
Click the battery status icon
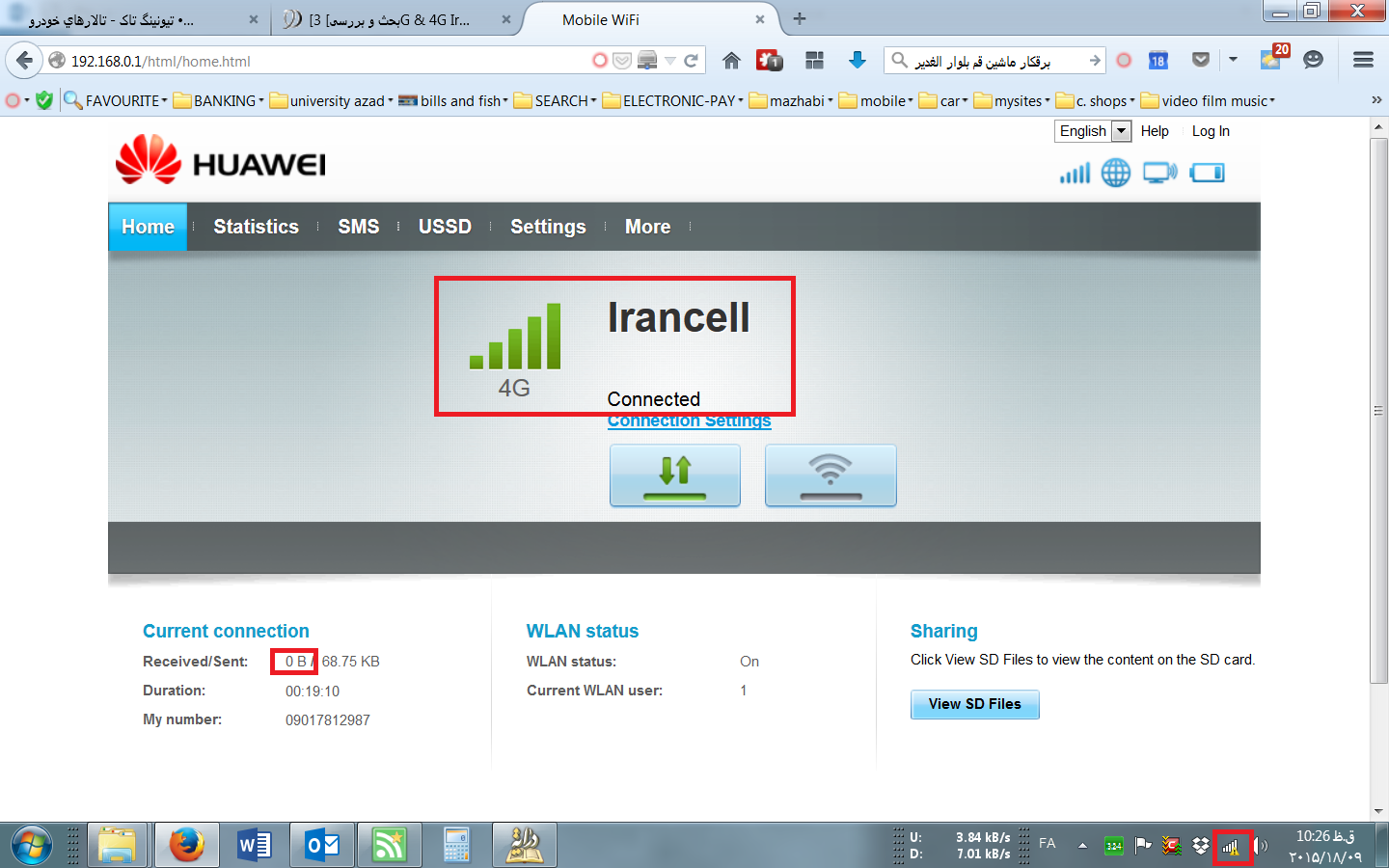1207,173
